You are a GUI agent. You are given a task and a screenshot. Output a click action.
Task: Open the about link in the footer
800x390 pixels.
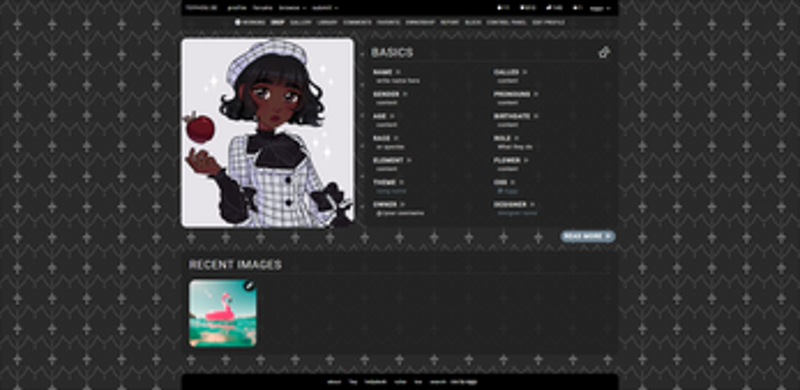334,382
